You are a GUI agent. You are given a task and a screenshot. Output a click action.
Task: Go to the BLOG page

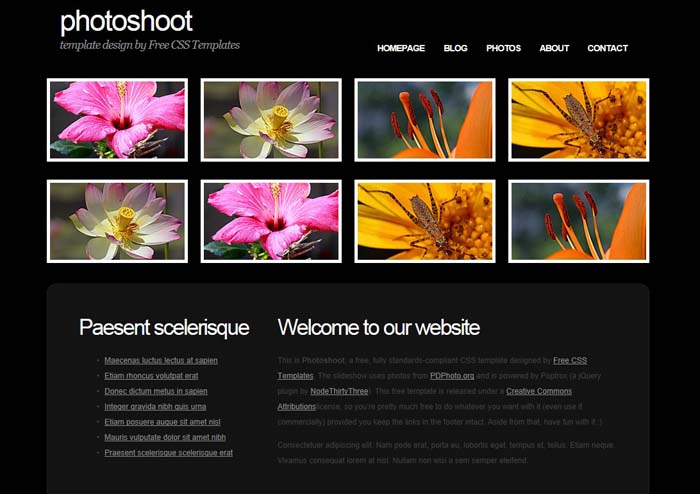(x=455, y=48)
